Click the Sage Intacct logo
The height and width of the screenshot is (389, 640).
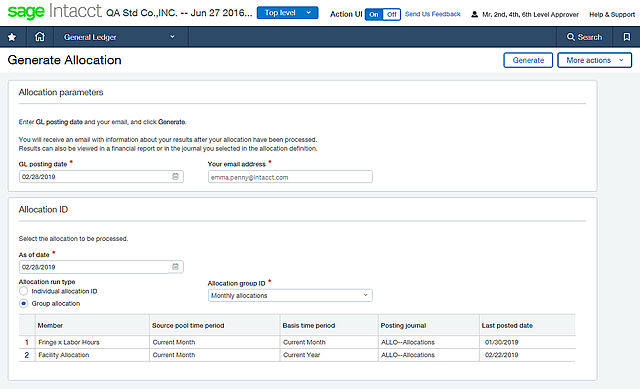point(55,11)
